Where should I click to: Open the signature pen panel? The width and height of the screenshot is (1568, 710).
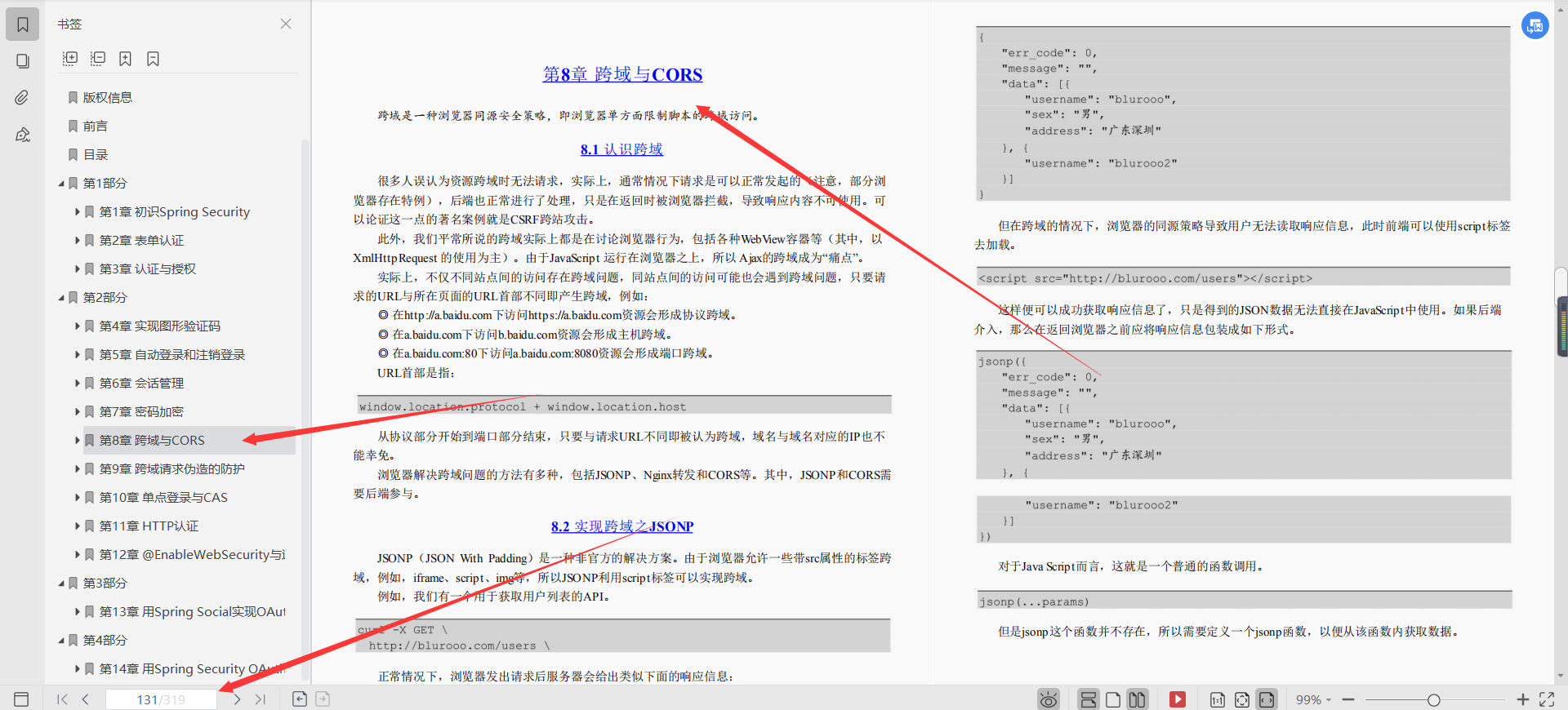pos(23,135)
